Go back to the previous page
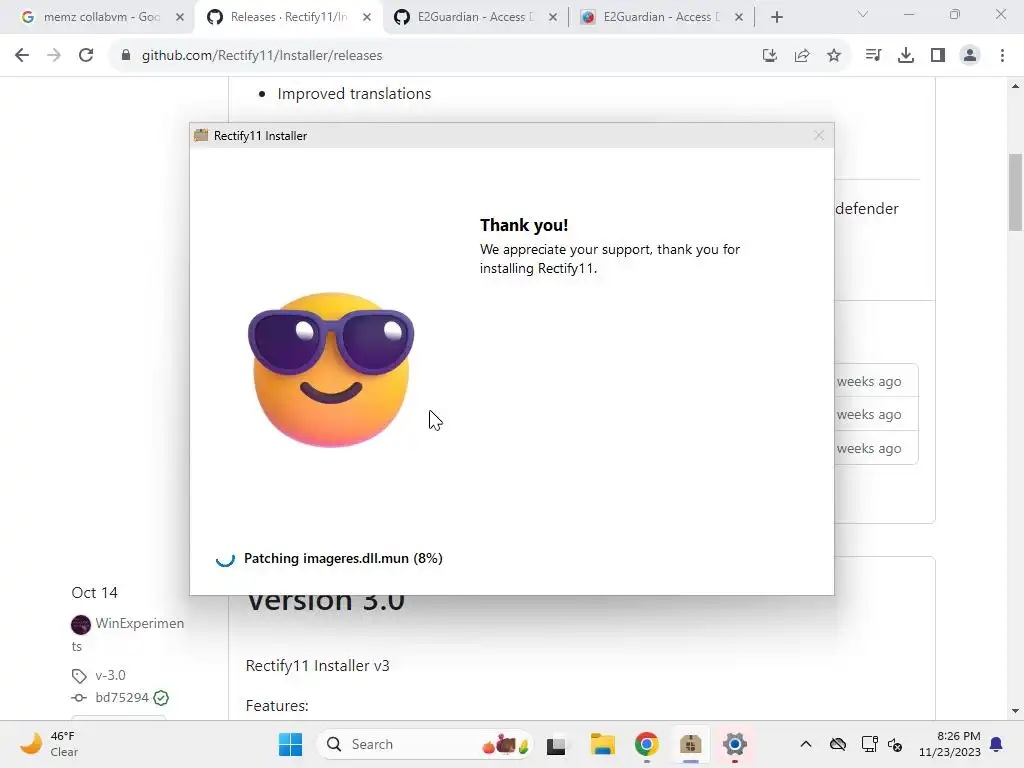 click(22, 56)
